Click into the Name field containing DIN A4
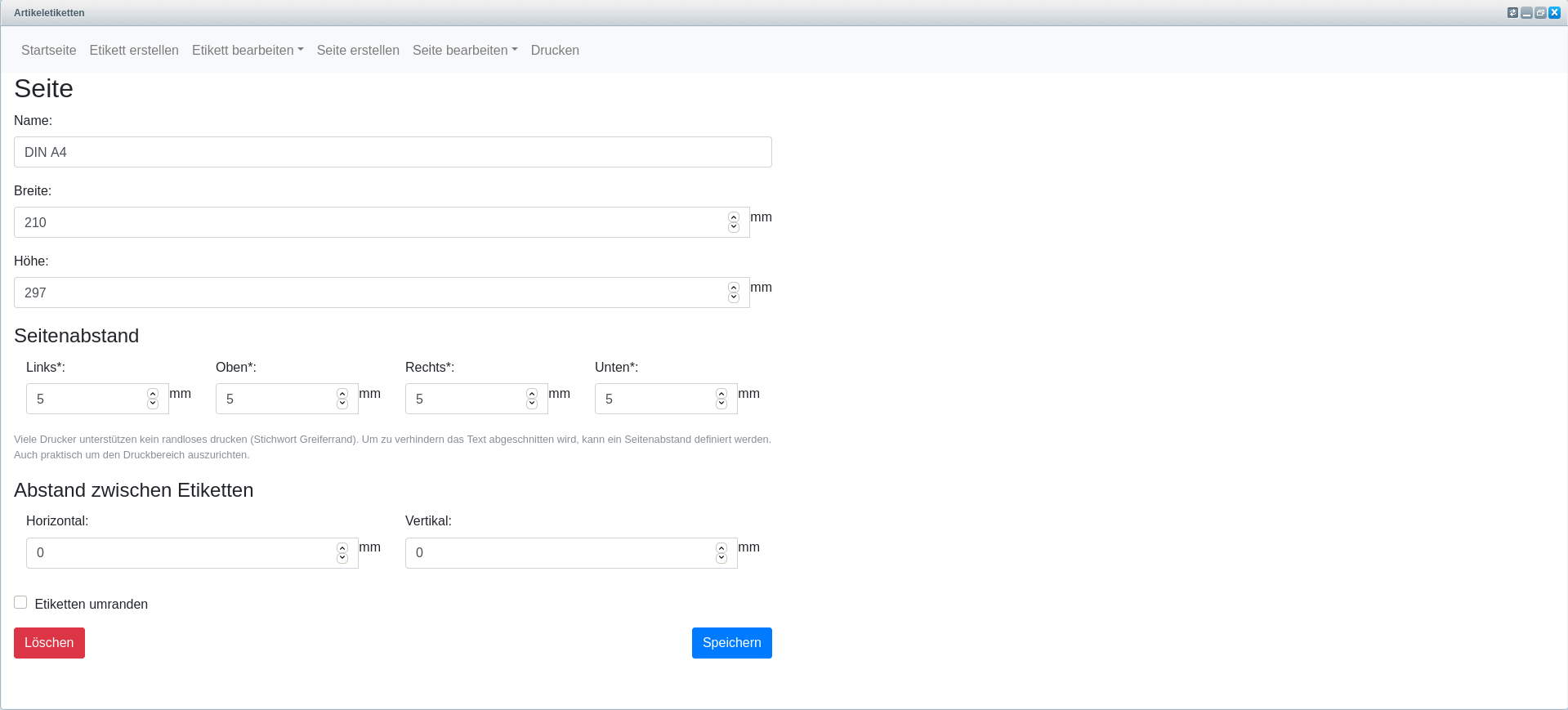Image resolution: width=1568 pixels, height=710 pixels. point(393,152)
